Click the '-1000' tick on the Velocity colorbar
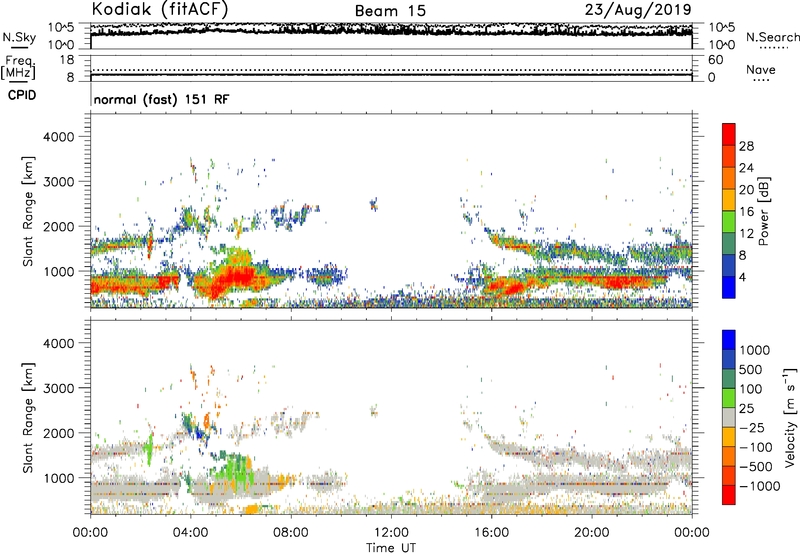Viewport: 800px width, 554px height. click(x=759, y=486)
